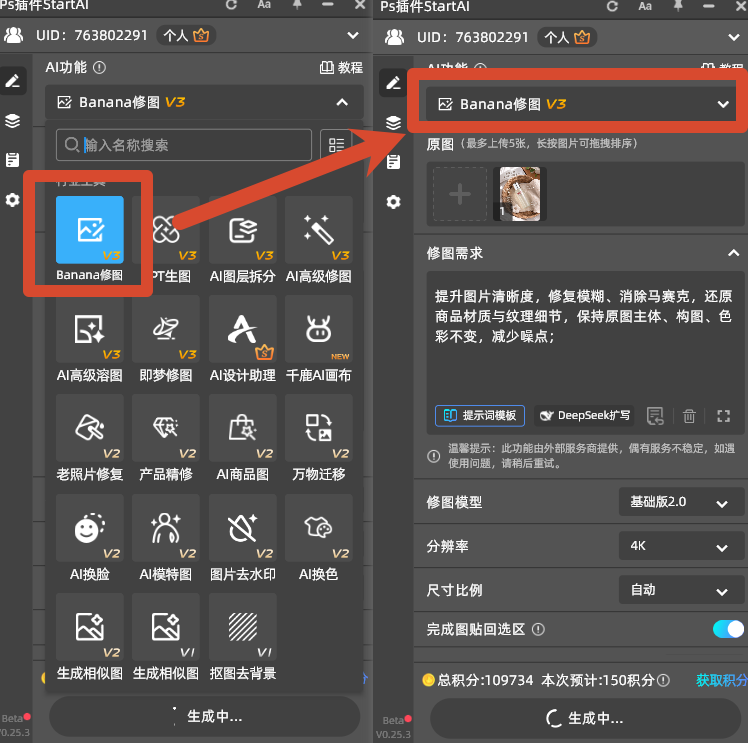Click DeepSeek扩写 button
This screenshot has width=748, height=743.
[584, 415]
